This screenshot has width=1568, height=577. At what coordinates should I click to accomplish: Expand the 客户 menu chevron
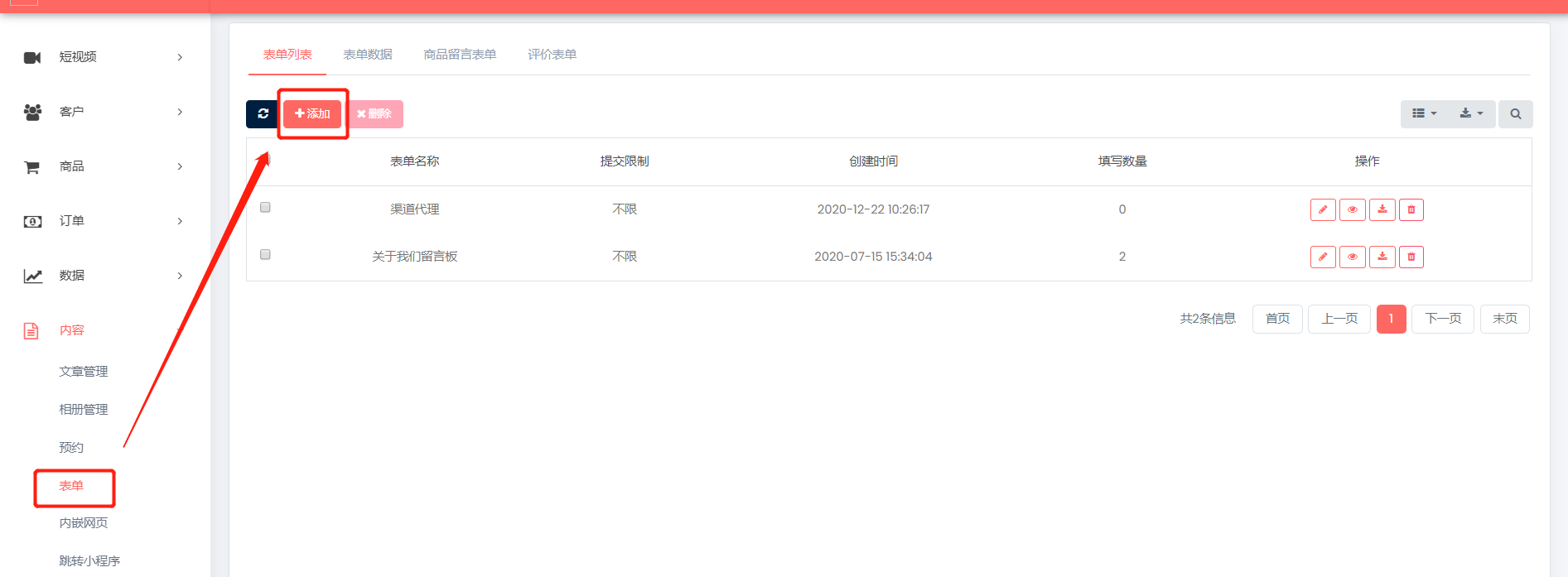[180, 112]
